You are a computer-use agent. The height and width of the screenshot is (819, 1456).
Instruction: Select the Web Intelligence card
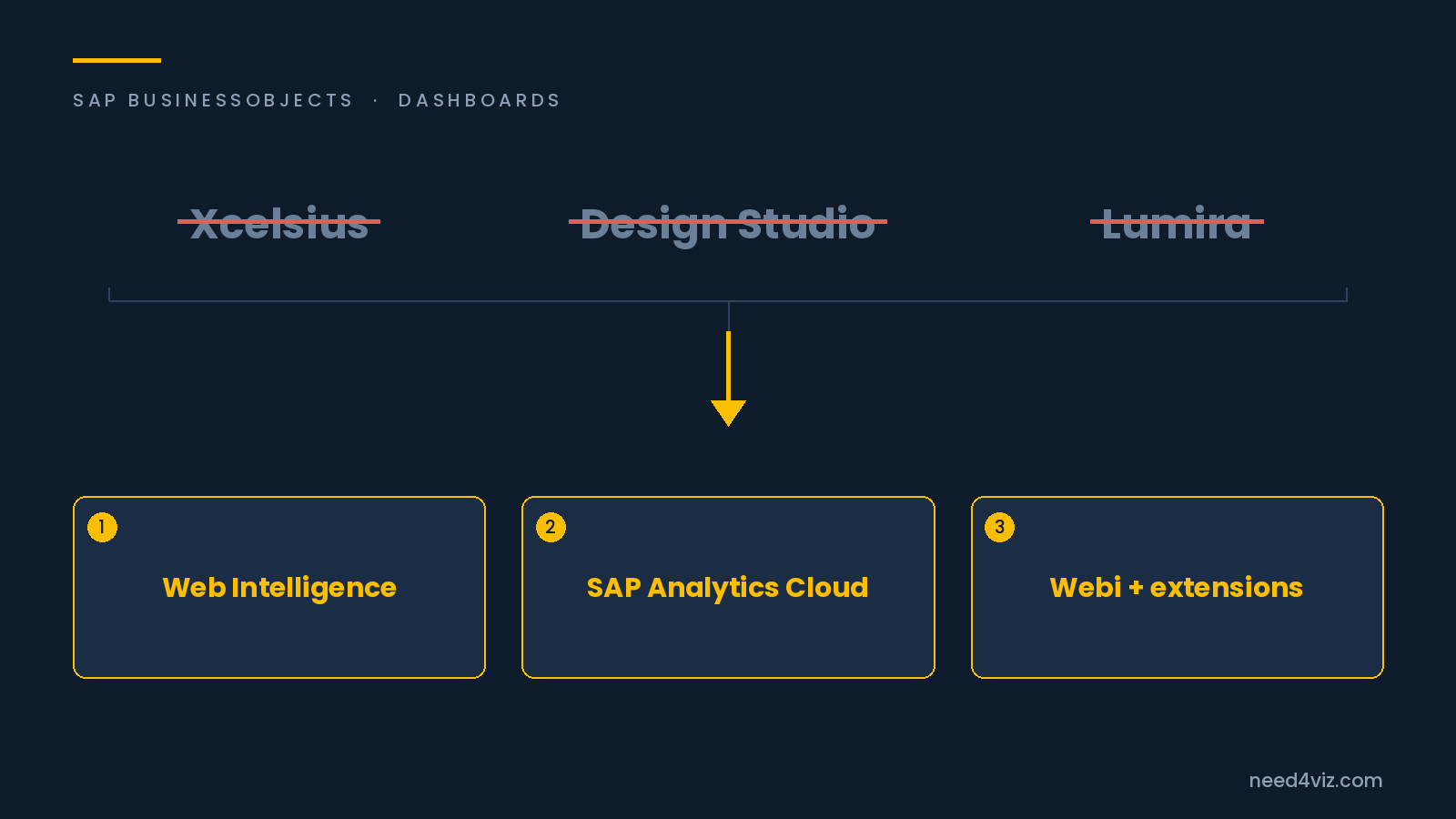tap(279, 587)
